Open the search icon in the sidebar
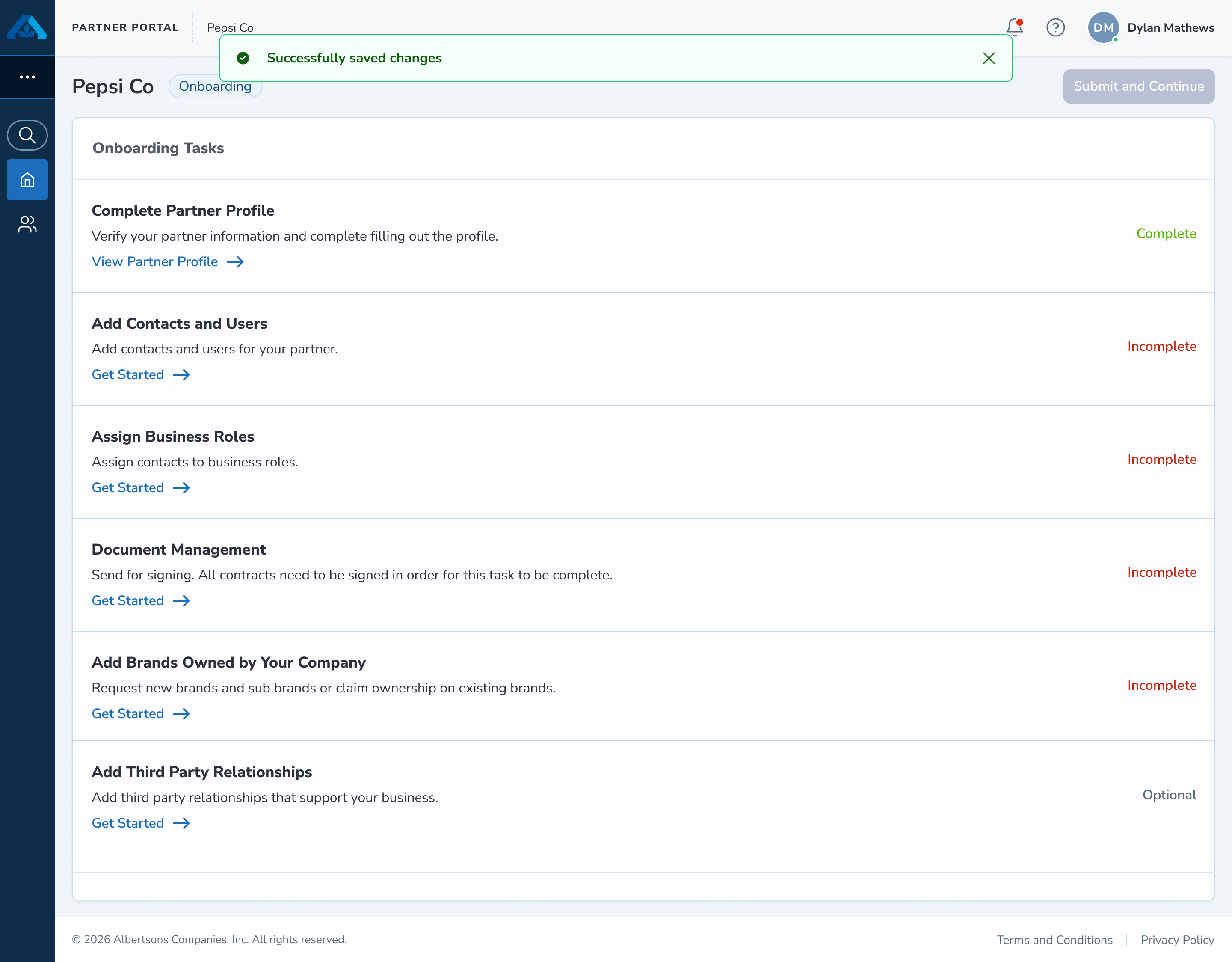This screenshot has width=1232, height=962. 27,135
